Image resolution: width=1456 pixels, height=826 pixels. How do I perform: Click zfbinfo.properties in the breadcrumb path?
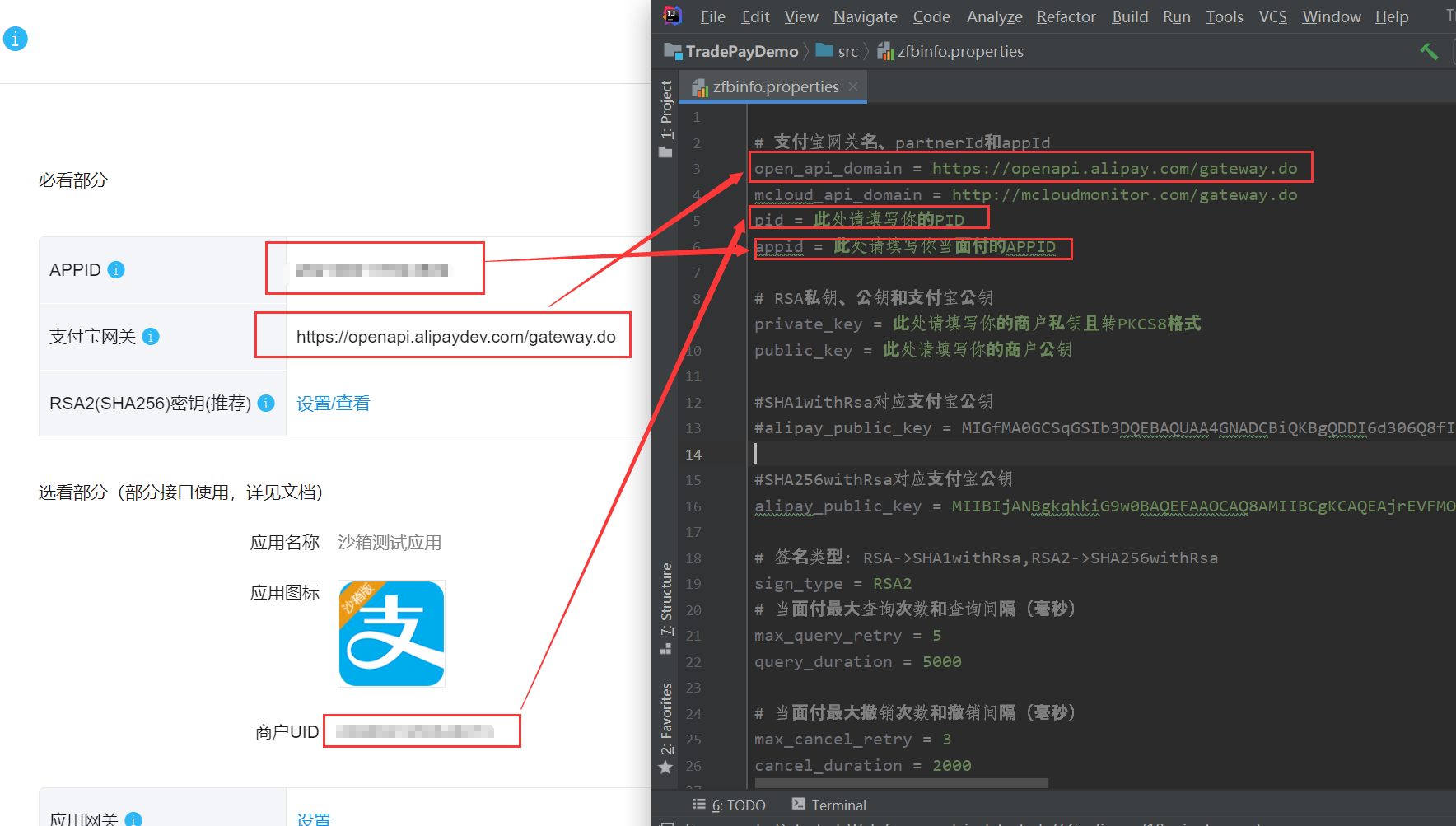(x=960, y=51)
